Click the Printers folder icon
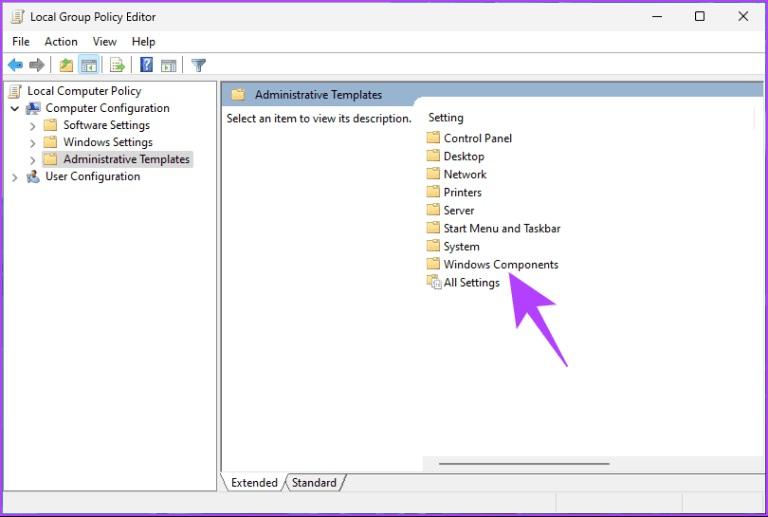Image resolution: width=768 pixels, height=517 pixels. (433, 192)
